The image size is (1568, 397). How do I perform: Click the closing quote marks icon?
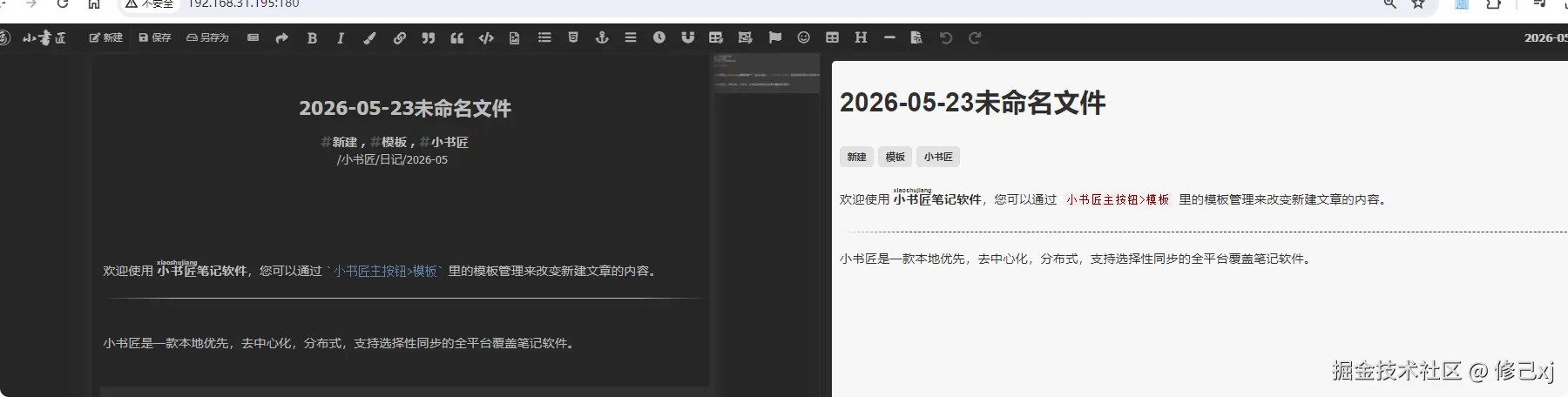(428, 37)
